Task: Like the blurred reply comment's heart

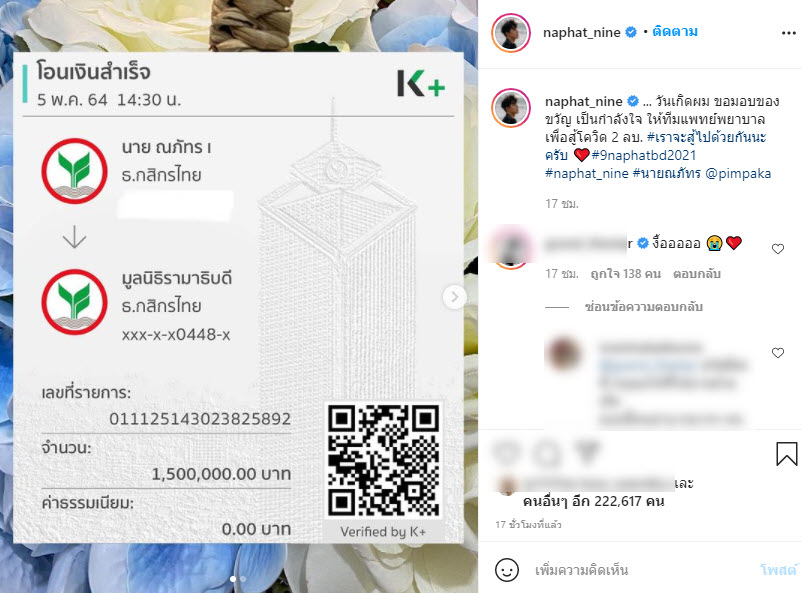Action: [777, 353]
